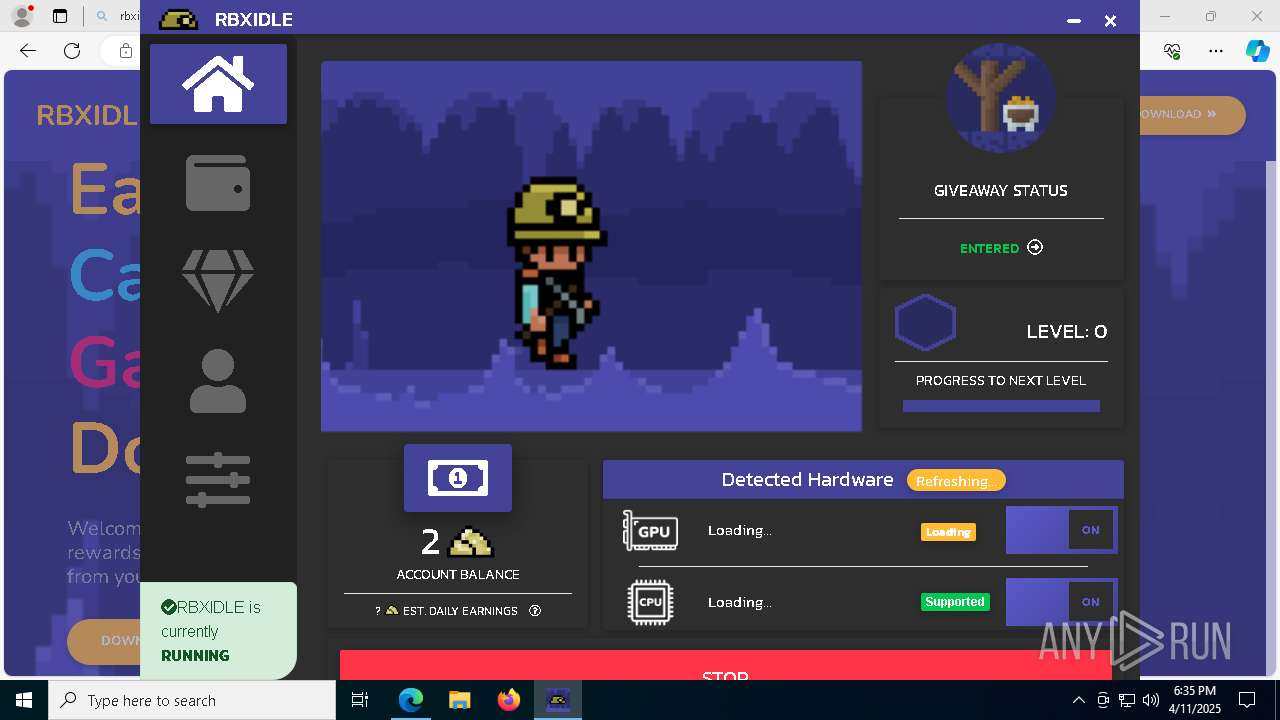Open Firefox from taskbar
This screenshot has width=1280, height=720.
pyautogui.click(x=508, y=700)
